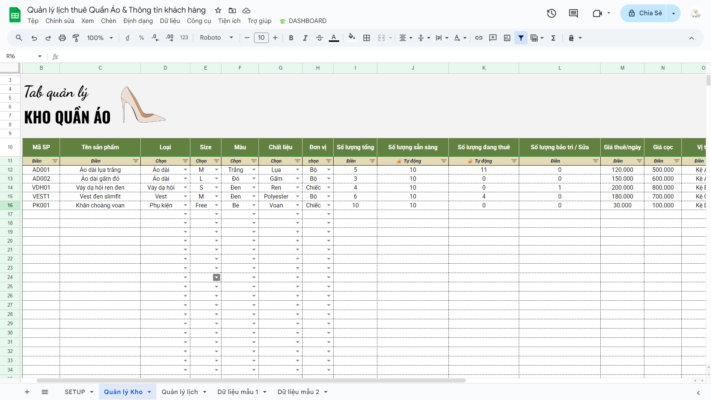Toggle the filter button in toolbar

coord(521,38)
